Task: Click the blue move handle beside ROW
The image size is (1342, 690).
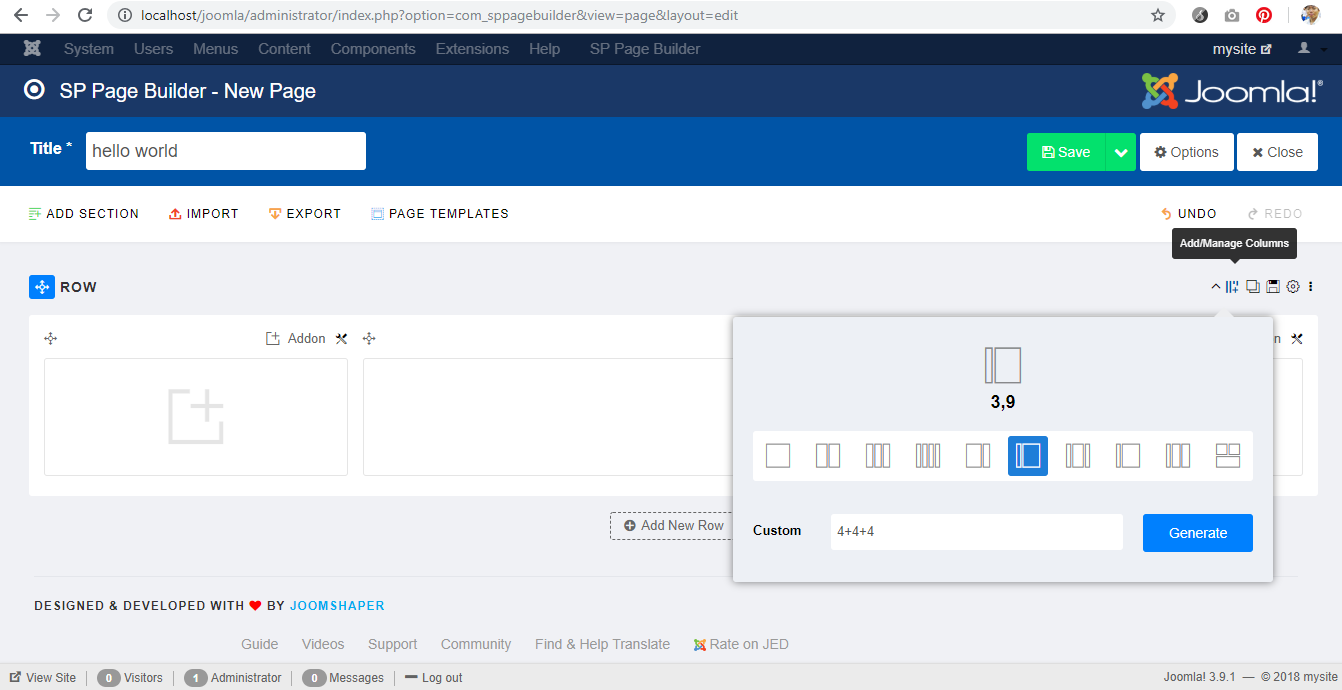Action: pyautogui.click(x=42, y=287)
